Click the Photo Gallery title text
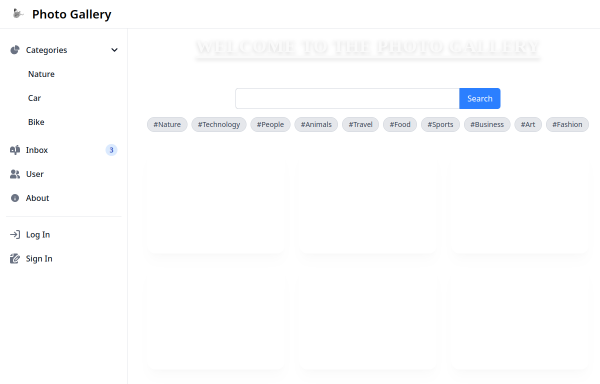 pos(72,14)
